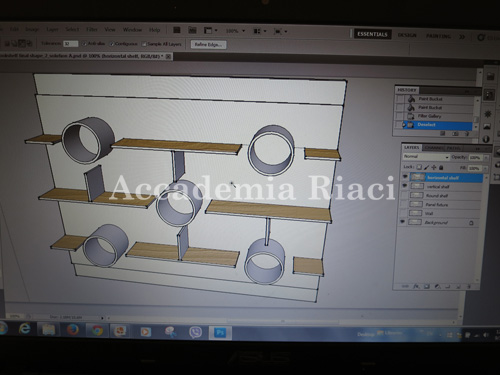Expand the layer Opacity slider arrow
Screen dimensions: 500x375
point(486,158)
